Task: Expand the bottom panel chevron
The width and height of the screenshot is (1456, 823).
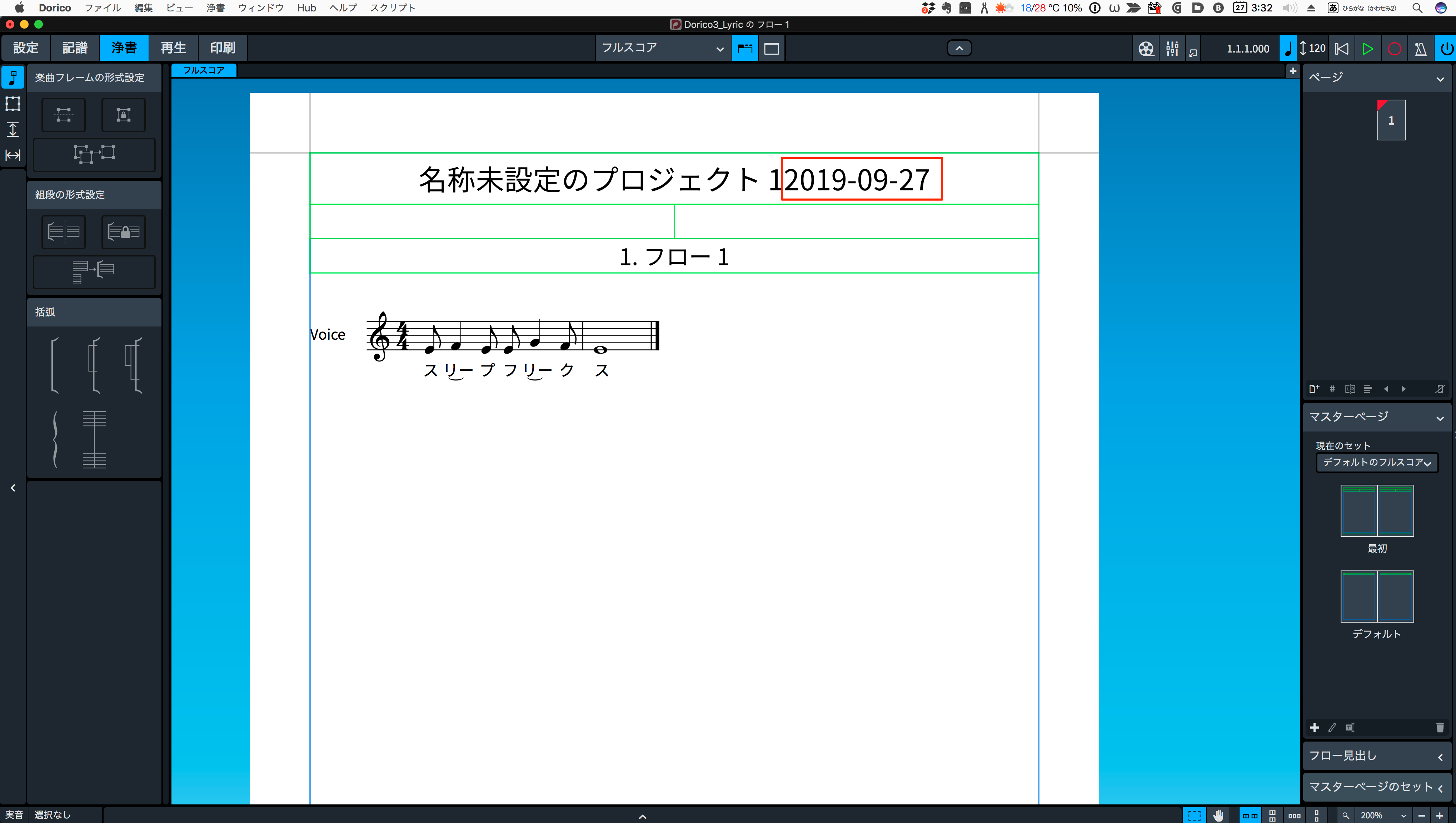Action: (x=642, y=816)
